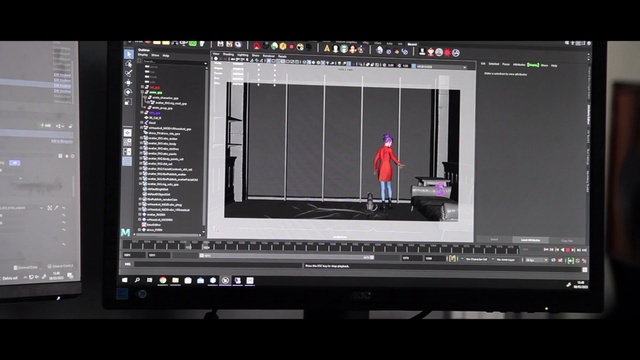Open four-pane layout icon in toolbox
This screenshot has width=640, height=360.
127,142
